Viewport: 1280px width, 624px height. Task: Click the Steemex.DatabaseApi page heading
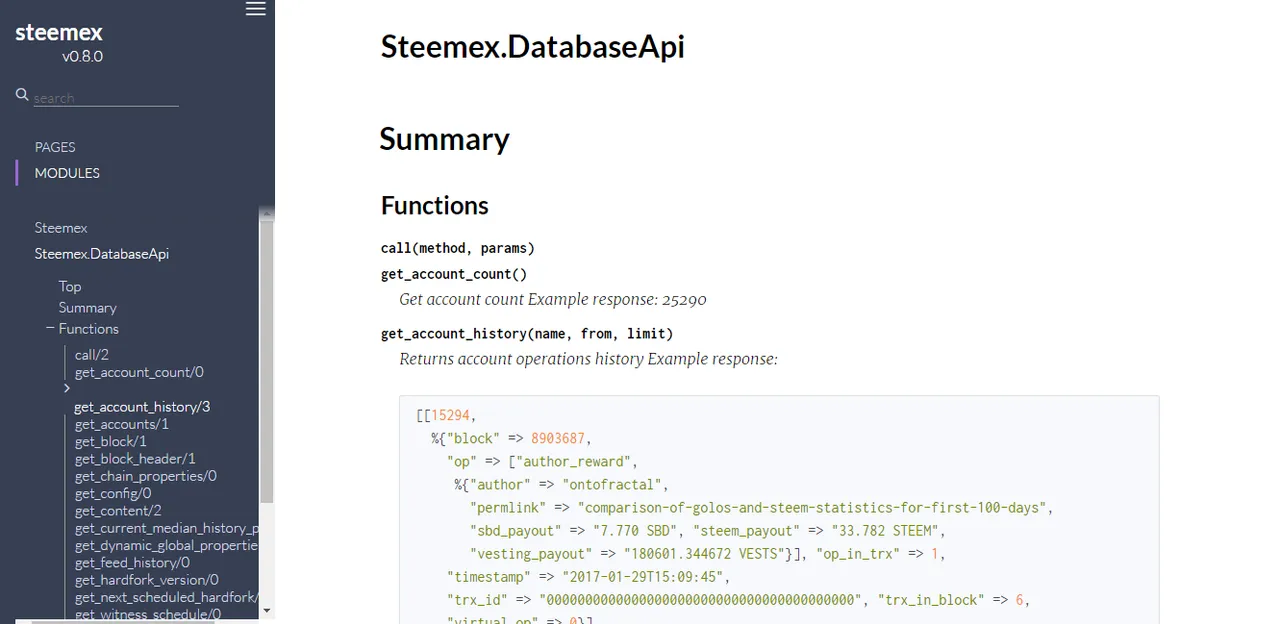click(532, 47)
